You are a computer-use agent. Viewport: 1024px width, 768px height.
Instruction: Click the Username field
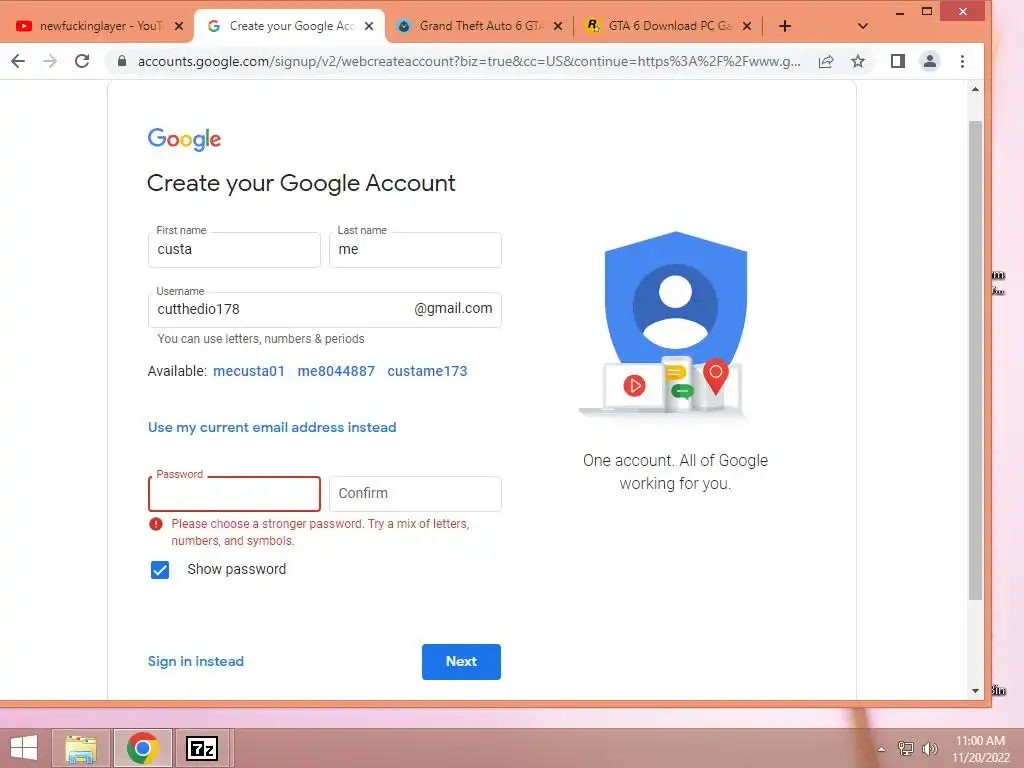325,310
